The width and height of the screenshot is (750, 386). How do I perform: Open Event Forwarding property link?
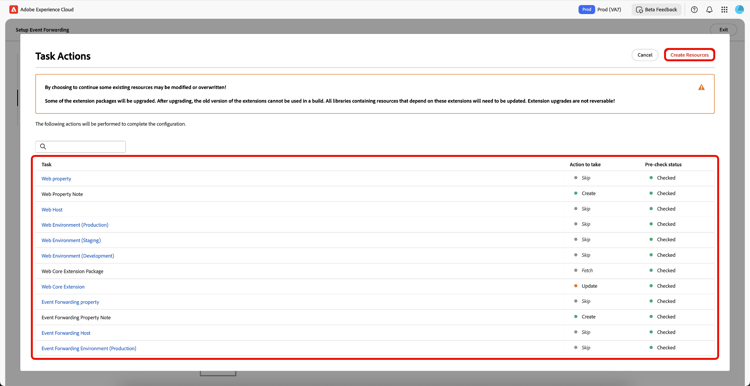click(70, 302)
